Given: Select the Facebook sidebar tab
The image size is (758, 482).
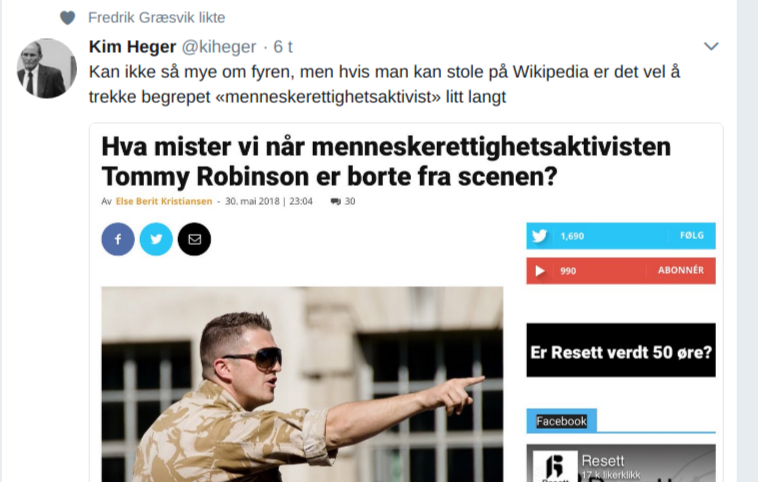Looking at the screenshot, I should click(x=561, y=421).
